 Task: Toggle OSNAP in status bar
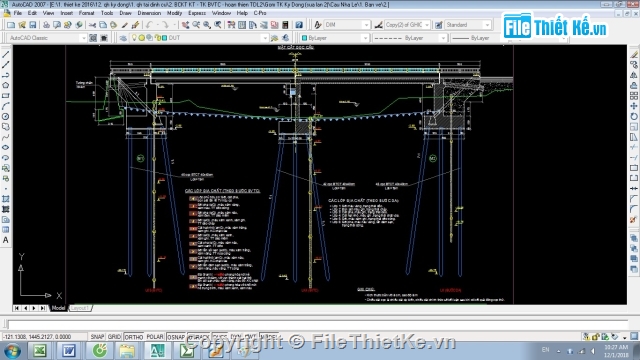pyautogui.click(x=176, y=337)
